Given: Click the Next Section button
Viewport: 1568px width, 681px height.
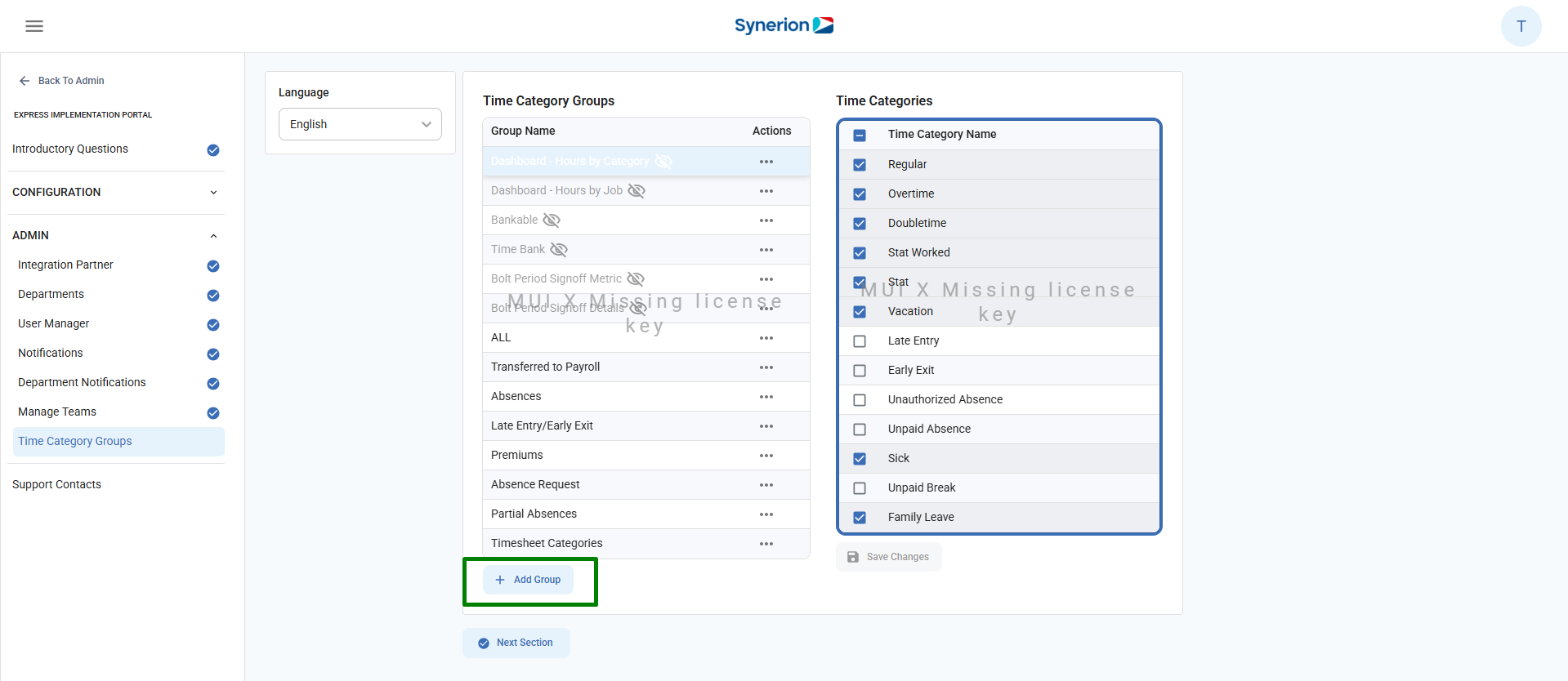Looking at the screenshot, I should pos(516,643).
